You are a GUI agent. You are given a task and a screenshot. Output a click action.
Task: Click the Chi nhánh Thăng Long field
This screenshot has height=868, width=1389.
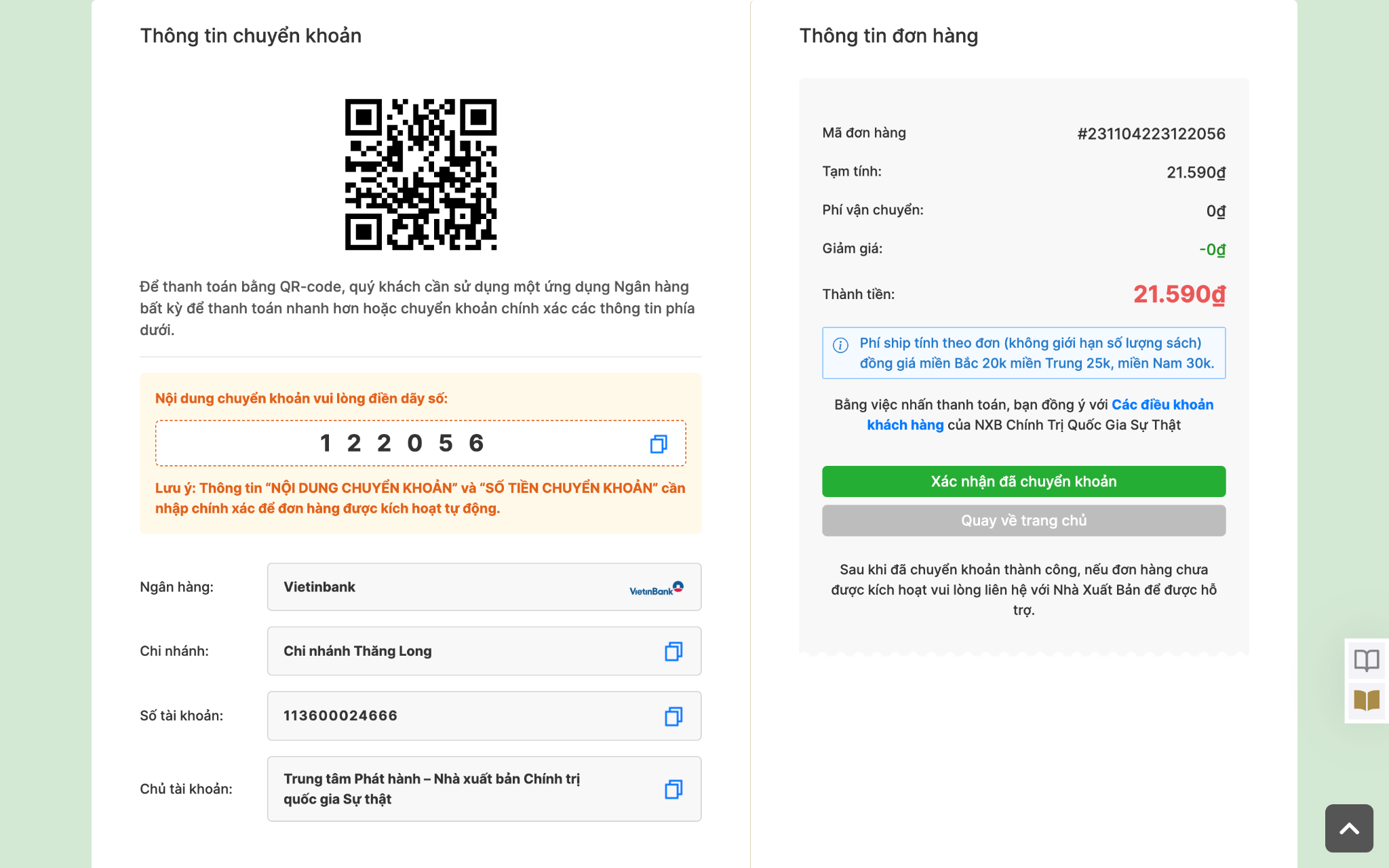pyautogui.click(x=484, y=651)
